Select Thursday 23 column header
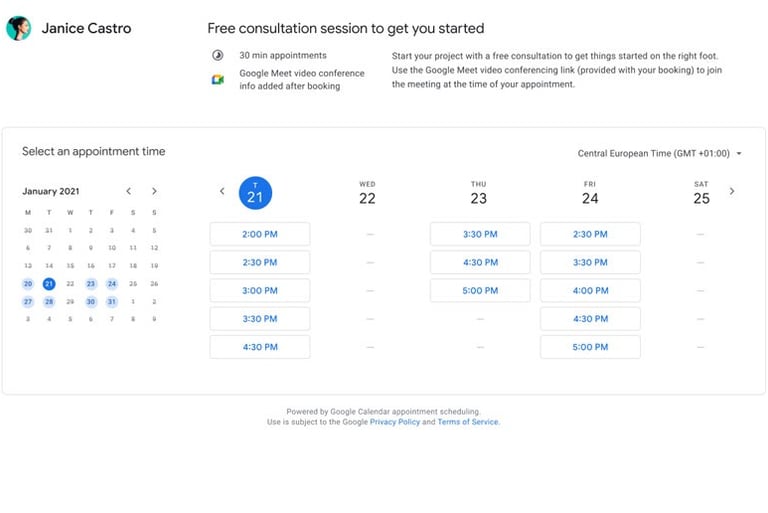The height and width of the screenshot is (513, 768). coord(479,193)
